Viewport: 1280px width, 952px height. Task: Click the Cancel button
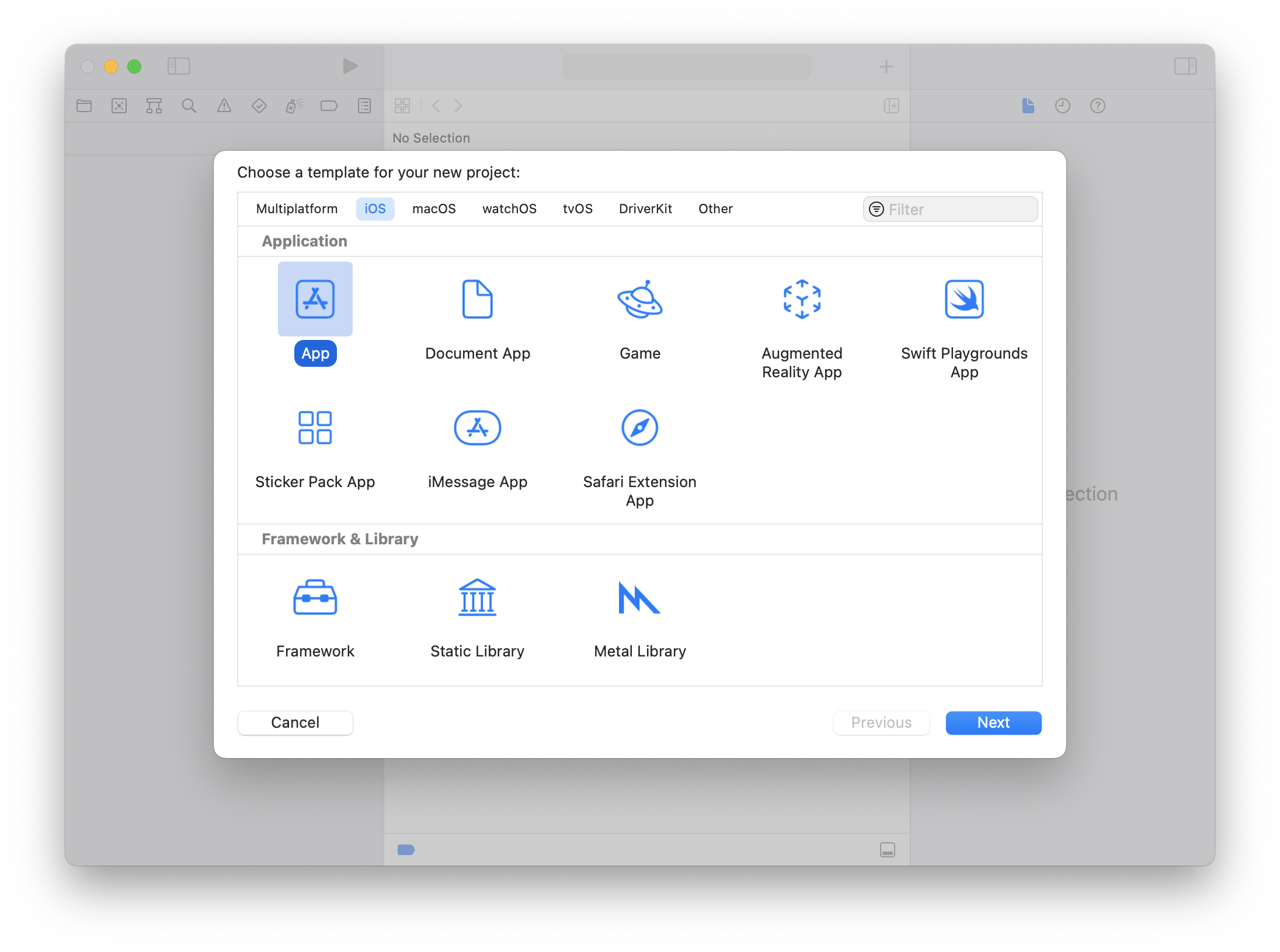point(295,722)
